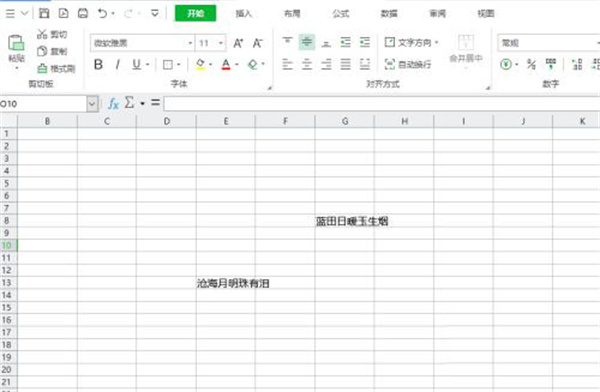Switch to the 开始 tab

pos(196,13)
